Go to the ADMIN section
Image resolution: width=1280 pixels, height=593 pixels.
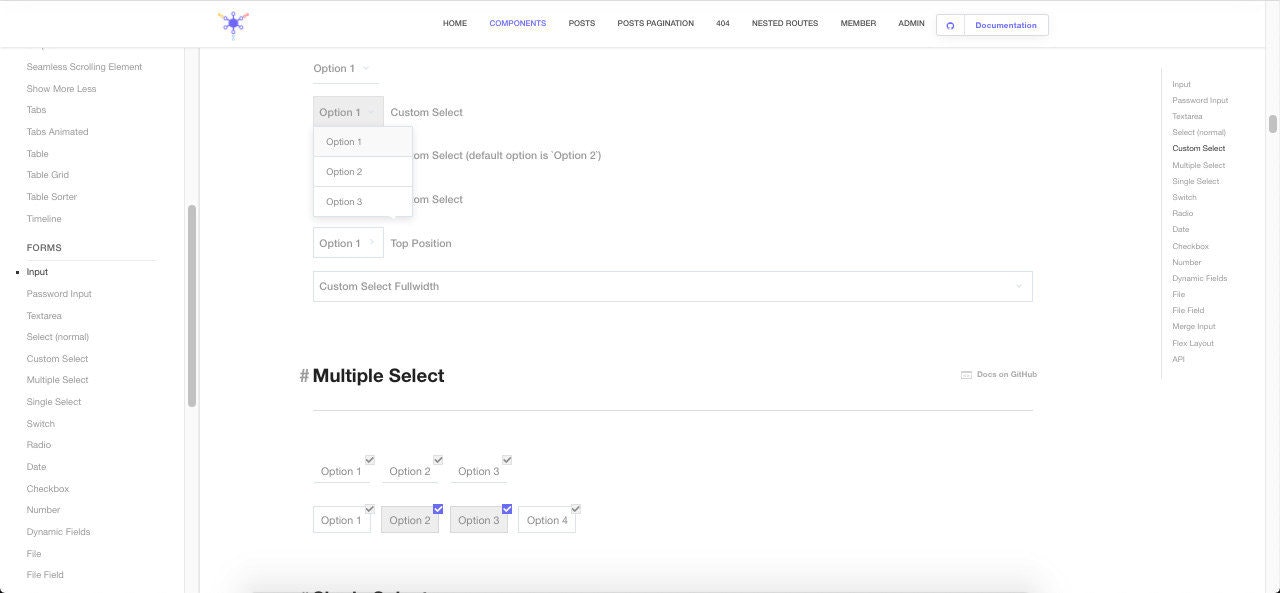click(x=910, y=23)
